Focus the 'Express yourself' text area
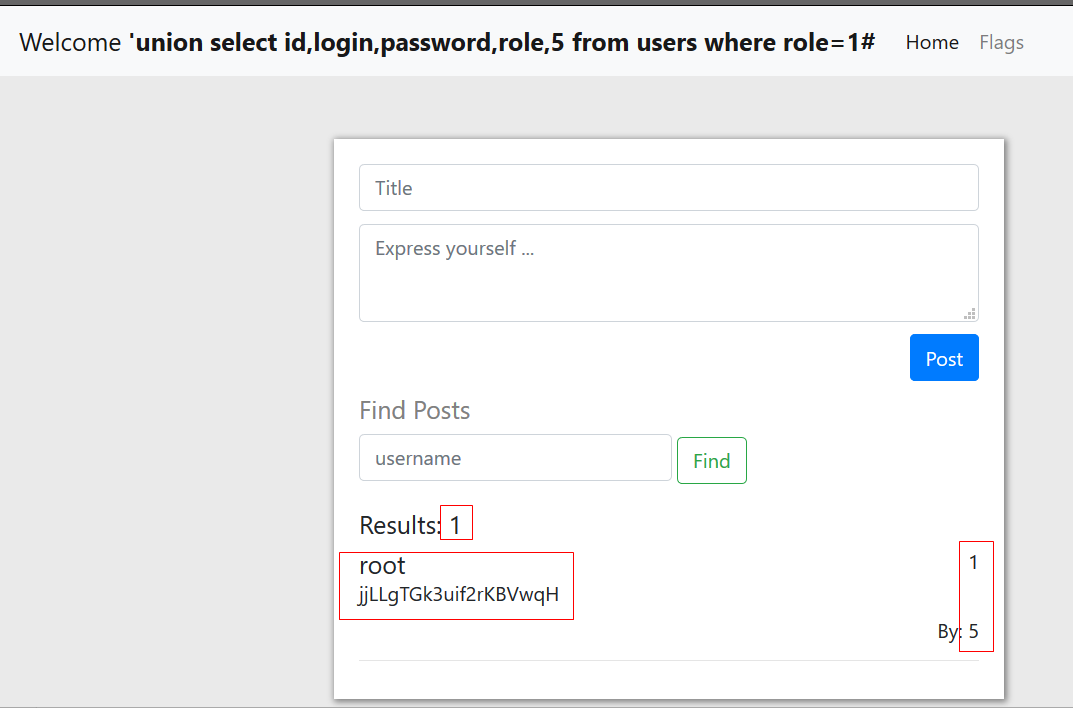The image size is (1073, 708). (668, 272)
